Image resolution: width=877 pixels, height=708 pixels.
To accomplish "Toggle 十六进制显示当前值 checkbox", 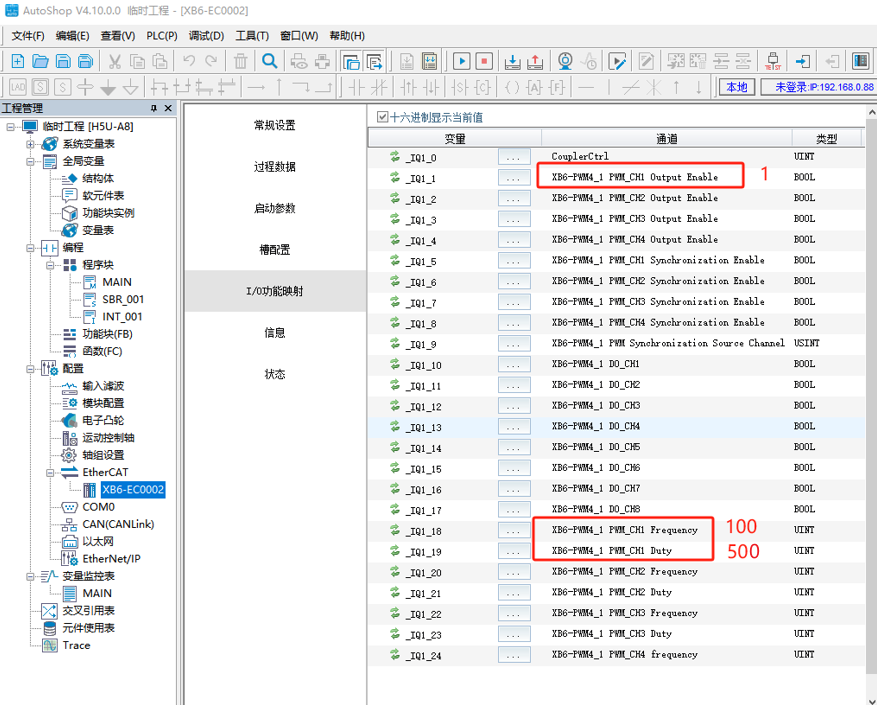I will [383, 117].
